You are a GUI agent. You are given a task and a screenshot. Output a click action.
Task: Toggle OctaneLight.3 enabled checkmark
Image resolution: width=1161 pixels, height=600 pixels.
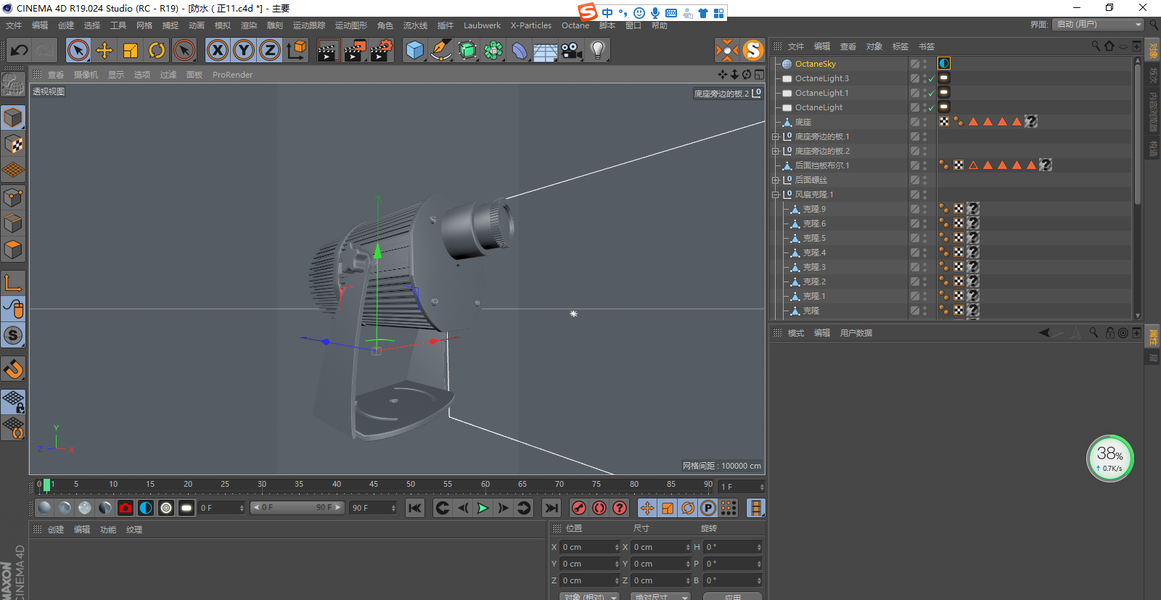click(931, 79)
